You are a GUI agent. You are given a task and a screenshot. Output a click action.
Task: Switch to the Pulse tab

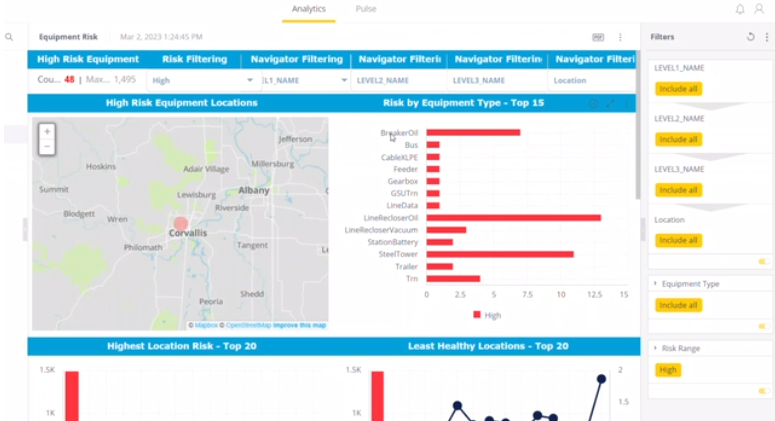(x=366, y=9)
